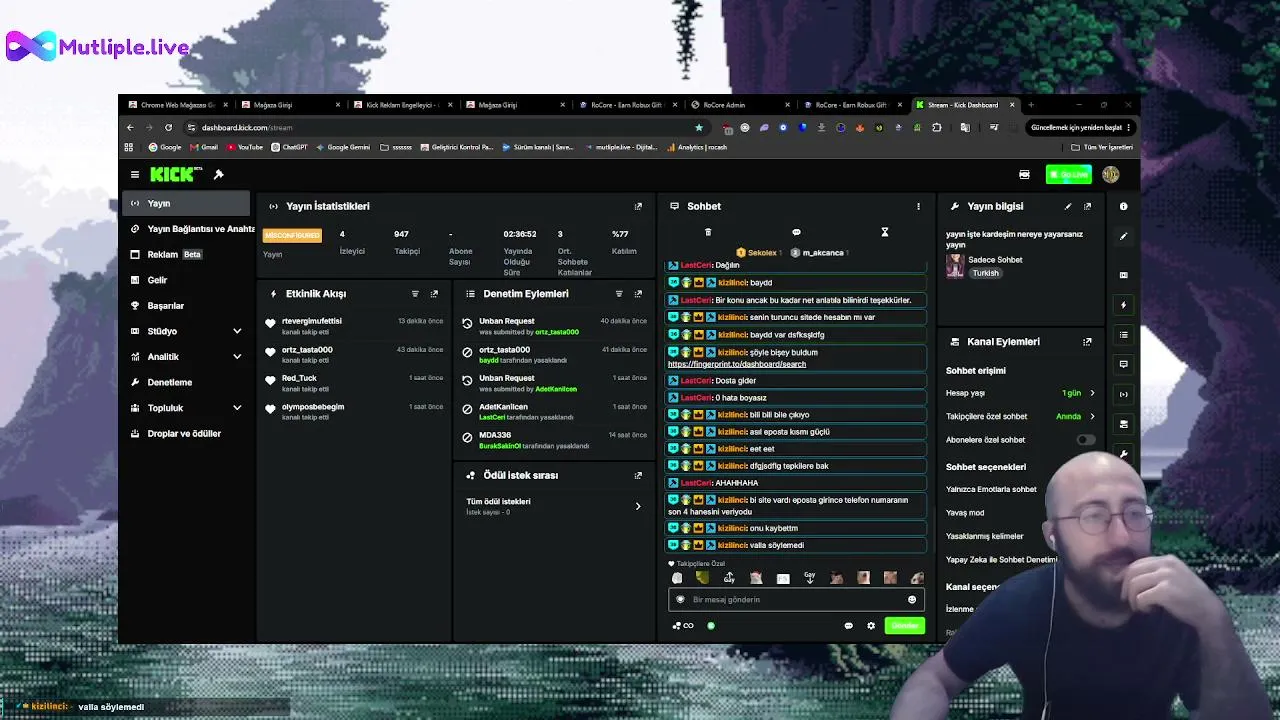Select Yayın in the left sidebar

point(187,204)
